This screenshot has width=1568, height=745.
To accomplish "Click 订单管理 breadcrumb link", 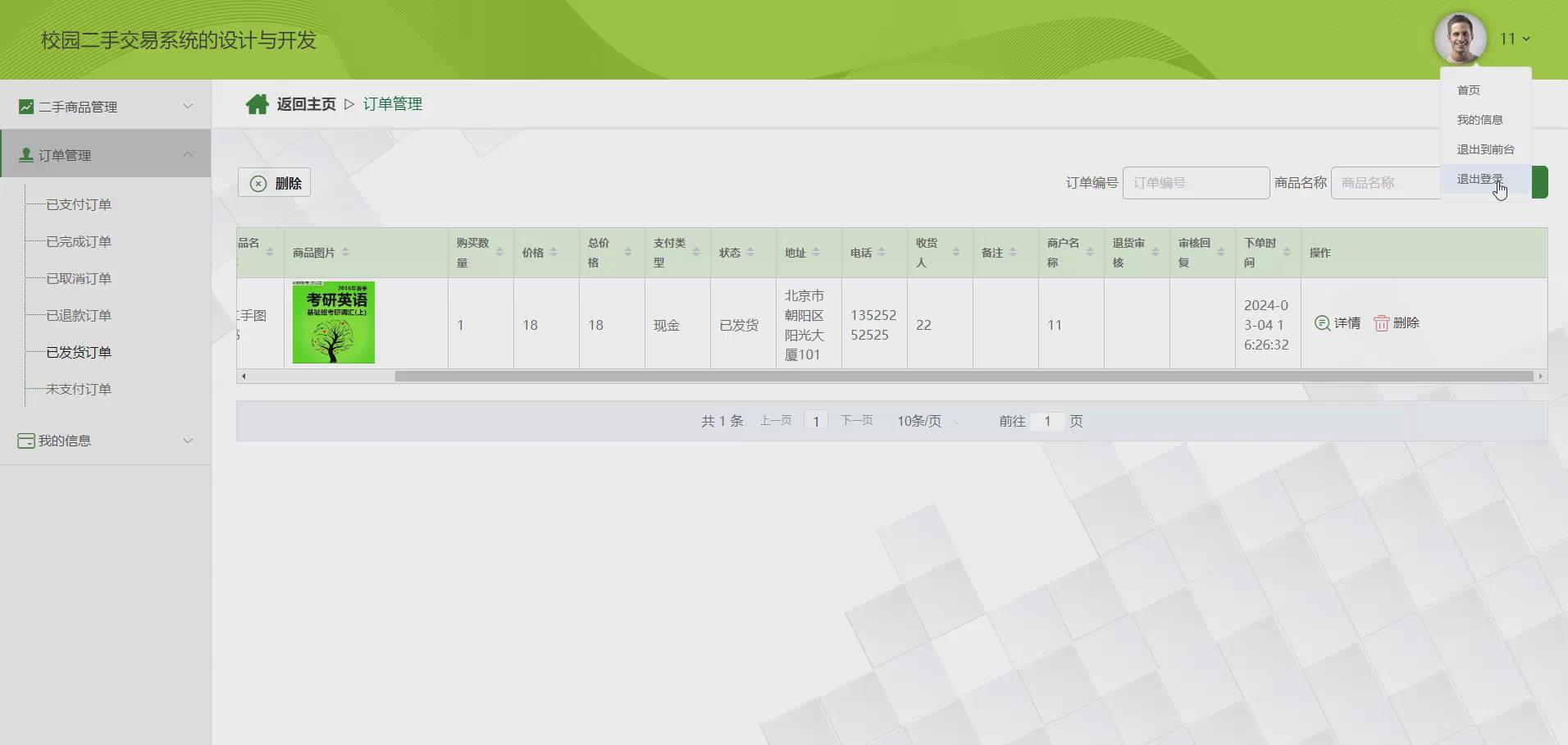I will [393, 104].
